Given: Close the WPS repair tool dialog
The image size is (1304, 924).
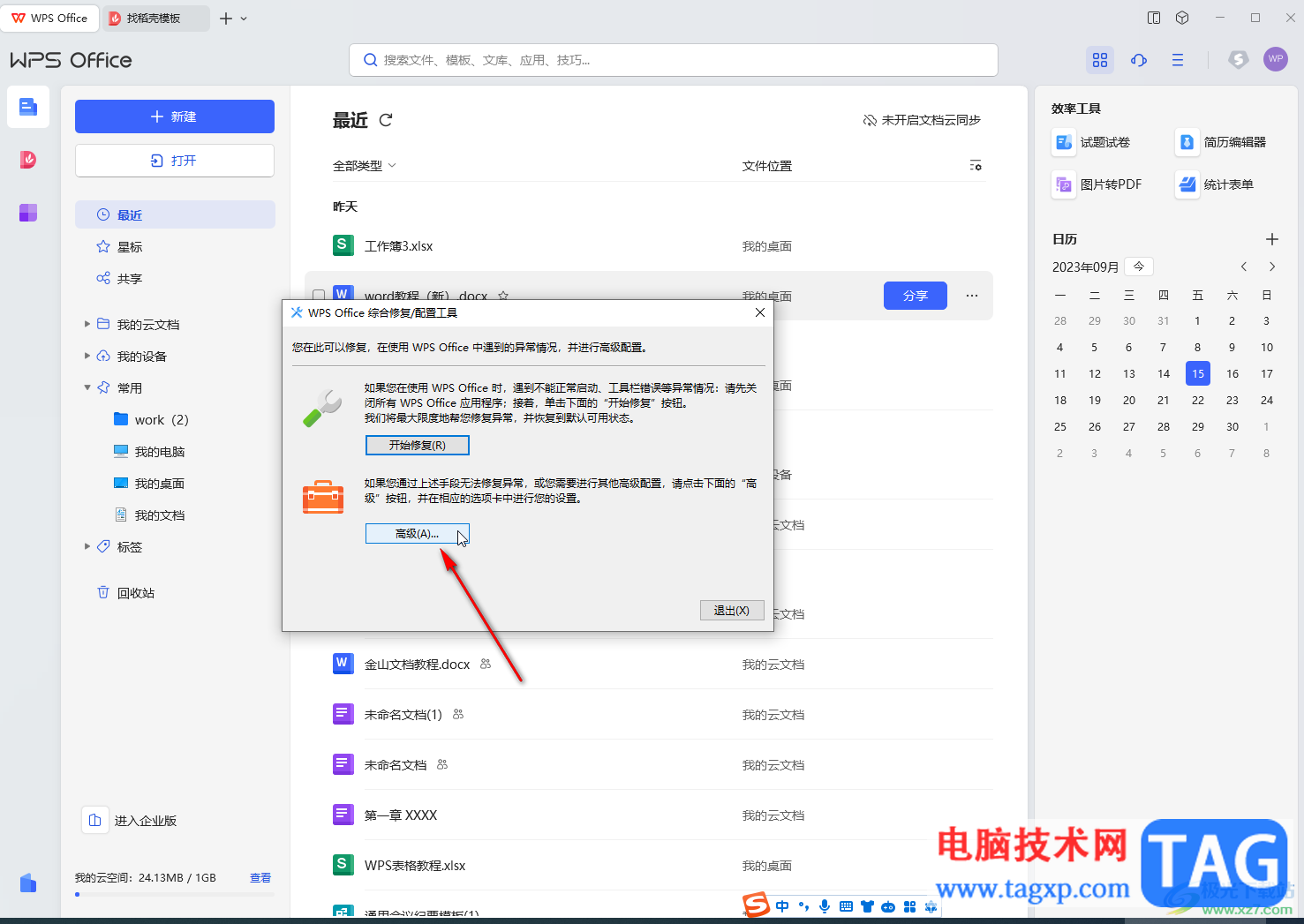Looking at the screenshot, I should tap(760, 312).
